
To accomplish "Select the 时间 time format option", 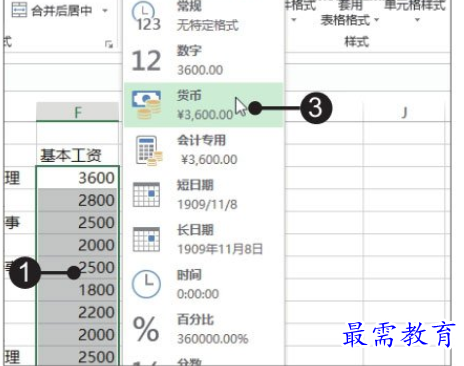I will (203, 284).
